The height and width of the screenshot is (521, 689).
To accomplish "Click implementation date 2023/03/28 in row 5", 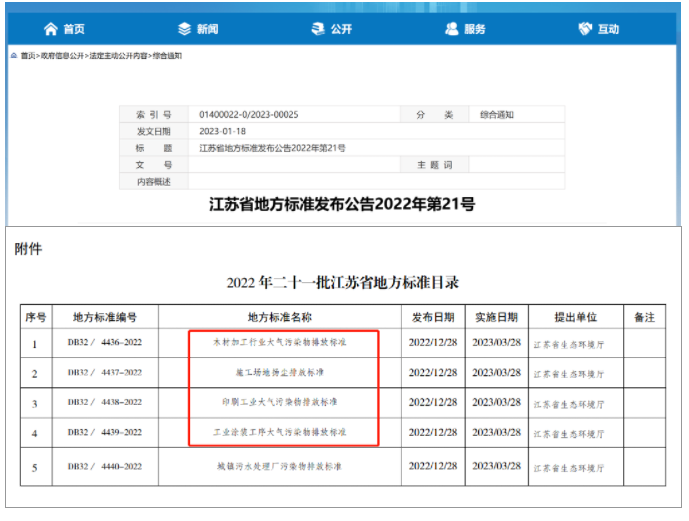I will [497, 466].
